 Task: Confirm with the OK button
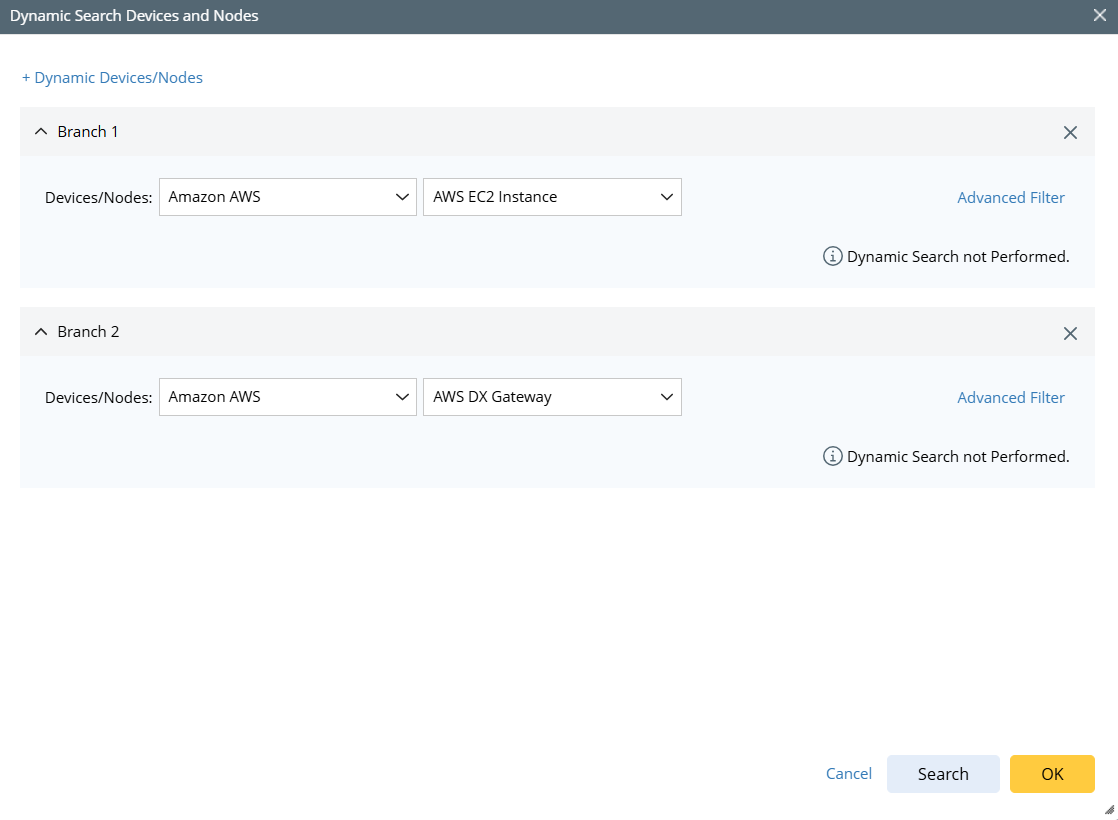pyautogui.click(x=1052, y=774)
